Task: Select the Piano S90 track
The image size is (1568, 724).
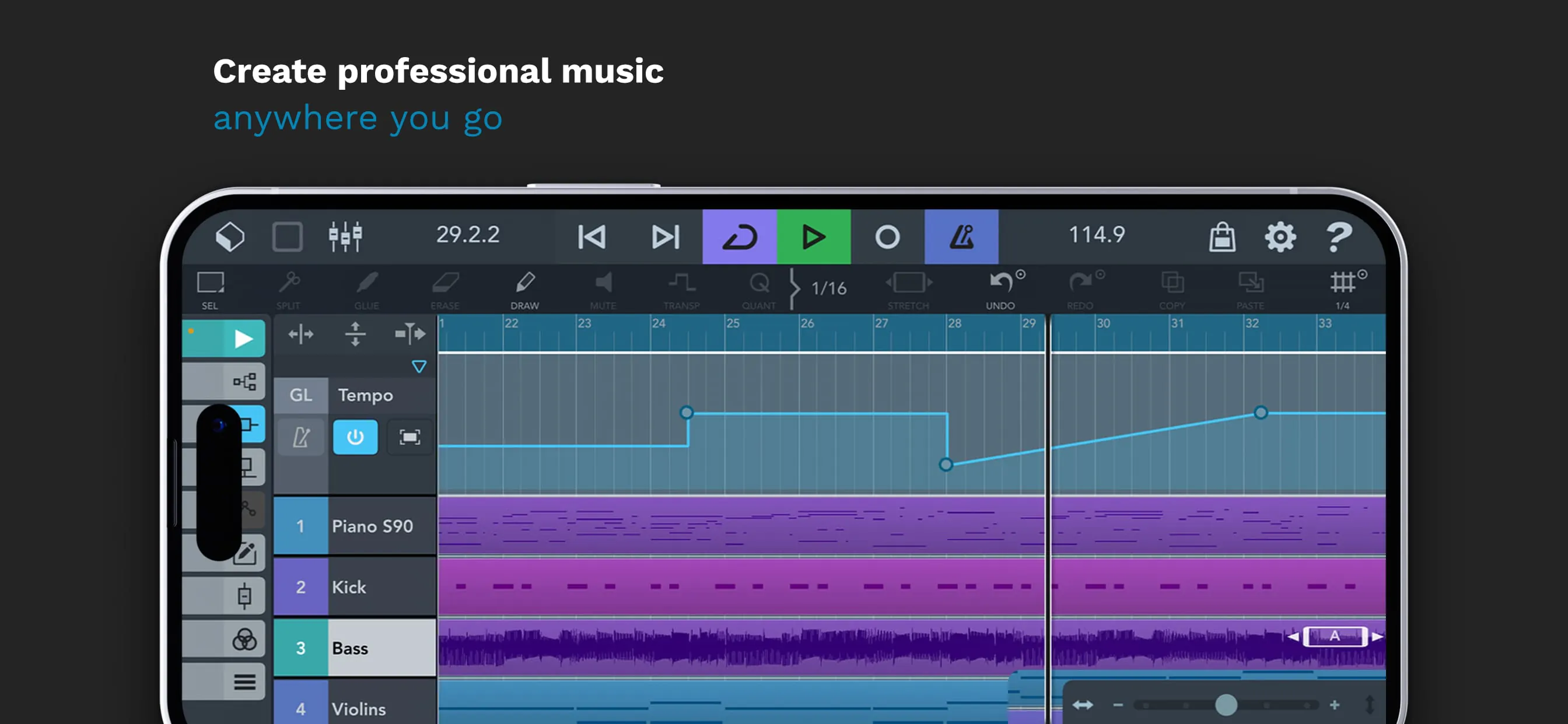Action: tap(372, 526)
